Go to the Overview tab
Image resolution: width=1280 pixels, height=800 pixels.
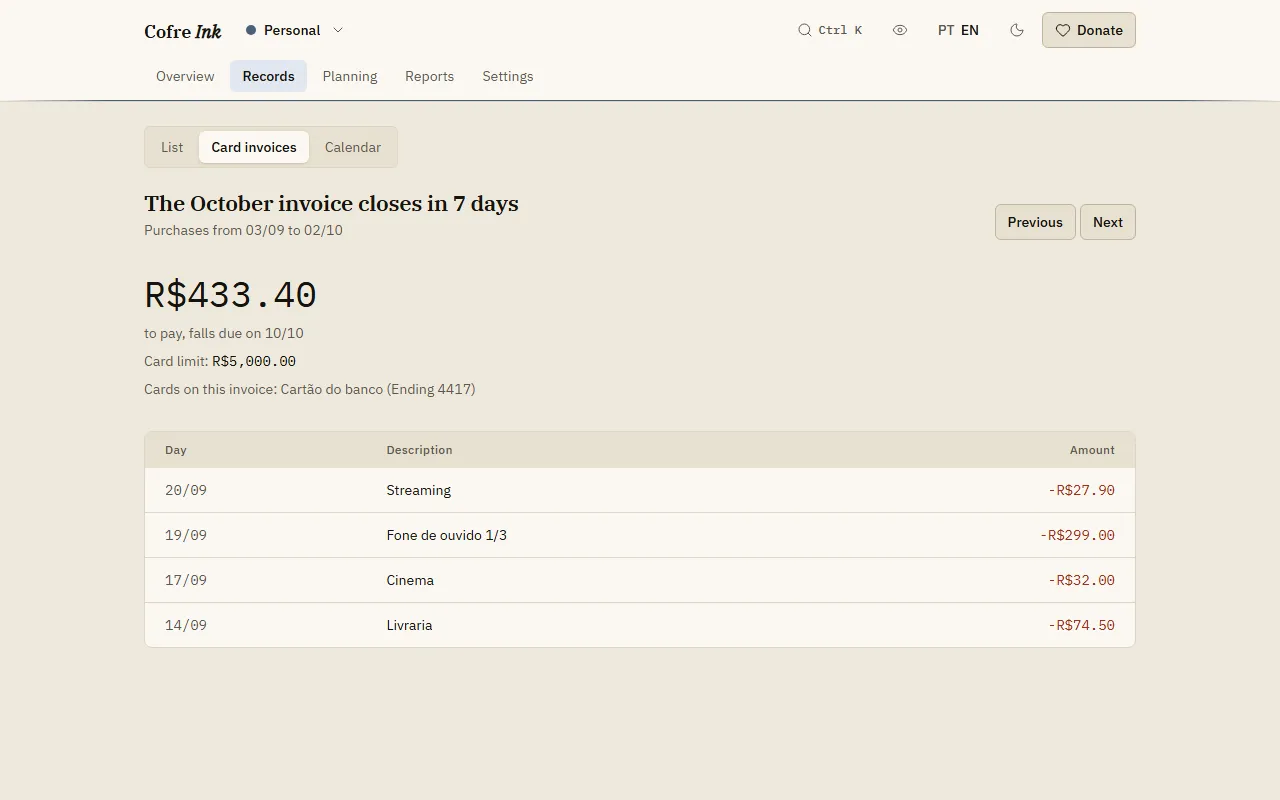pyautogui.click(x=185, y=76)
